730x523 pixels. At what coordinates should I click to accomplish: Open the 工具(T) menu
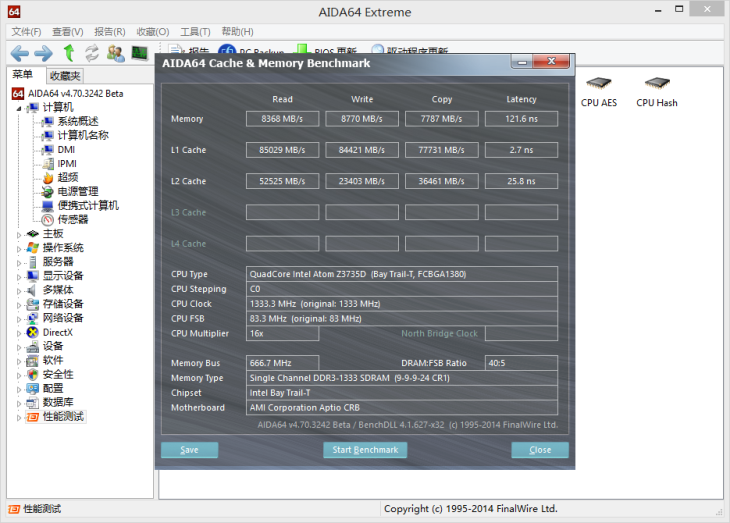[195, 32]
